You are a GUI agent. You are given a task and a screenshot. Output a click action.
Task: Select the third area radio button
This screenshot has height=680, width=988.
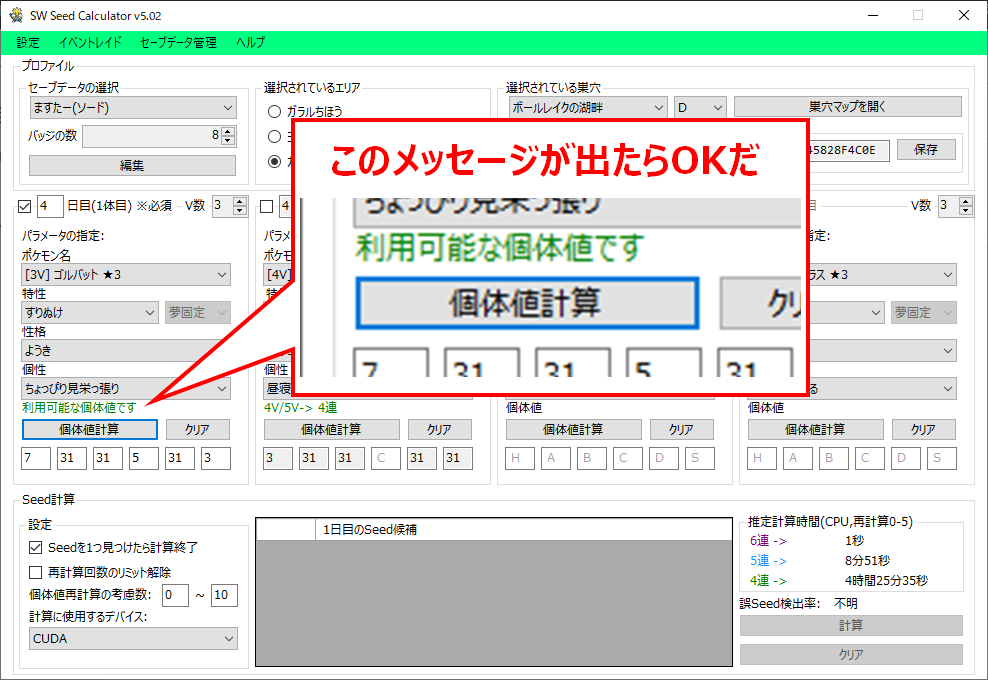click(274, 161)
